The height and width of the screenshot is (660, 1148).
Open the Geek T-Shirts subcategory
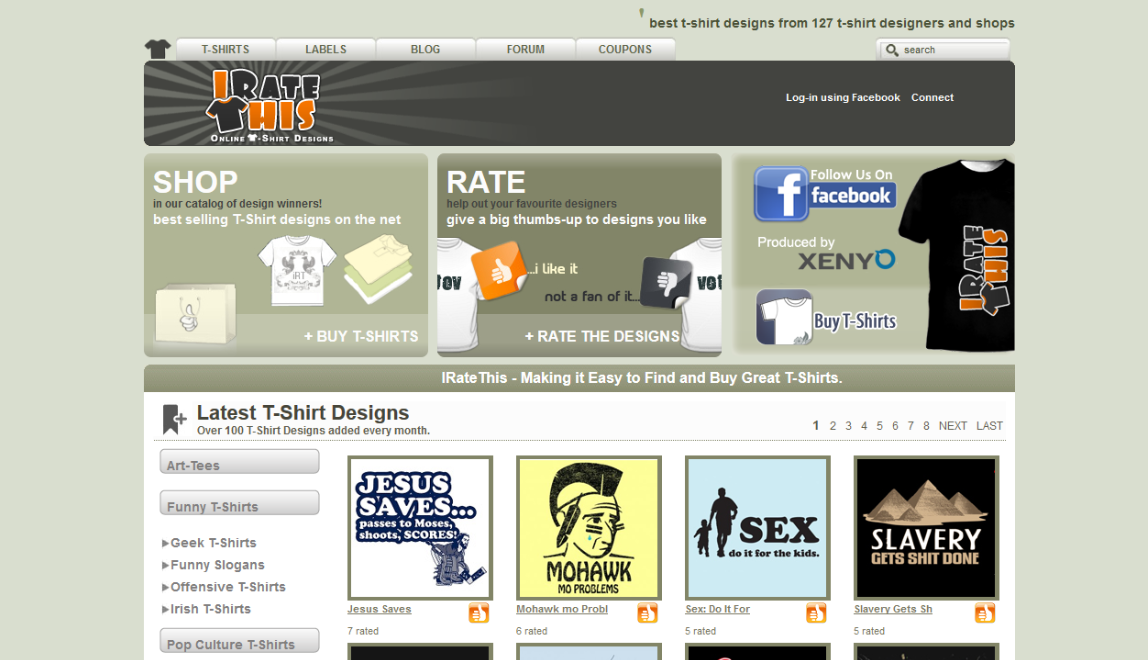(213, 543)
